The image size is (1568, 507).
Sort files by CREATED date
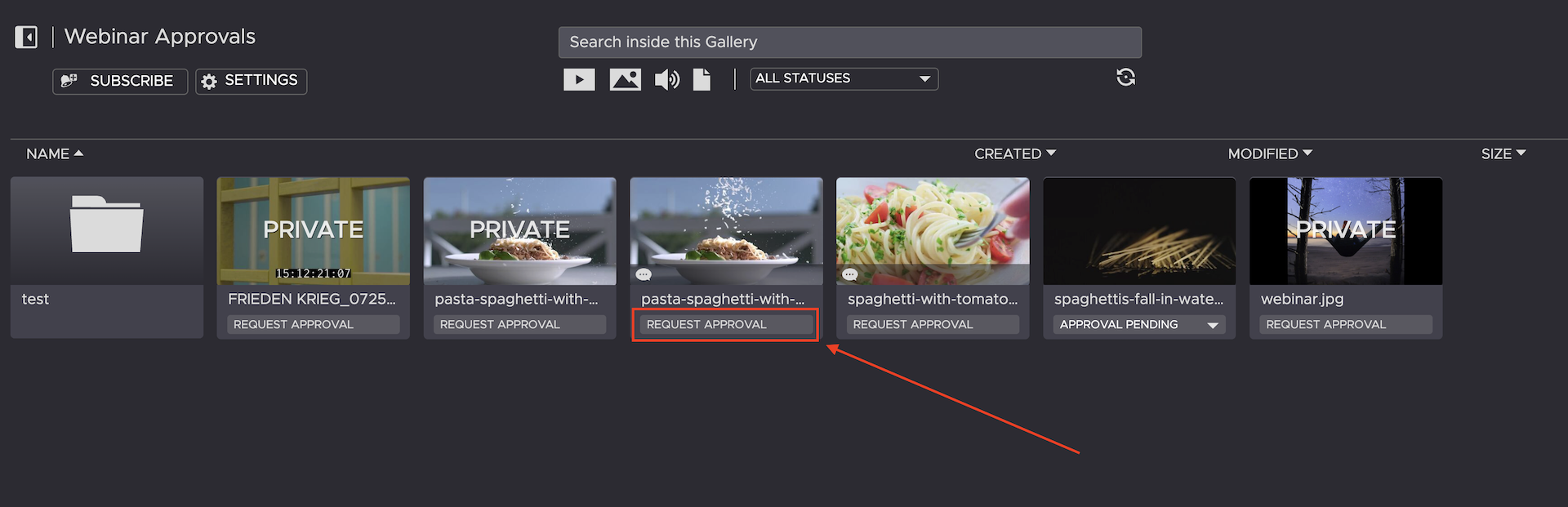(1014, 153)
